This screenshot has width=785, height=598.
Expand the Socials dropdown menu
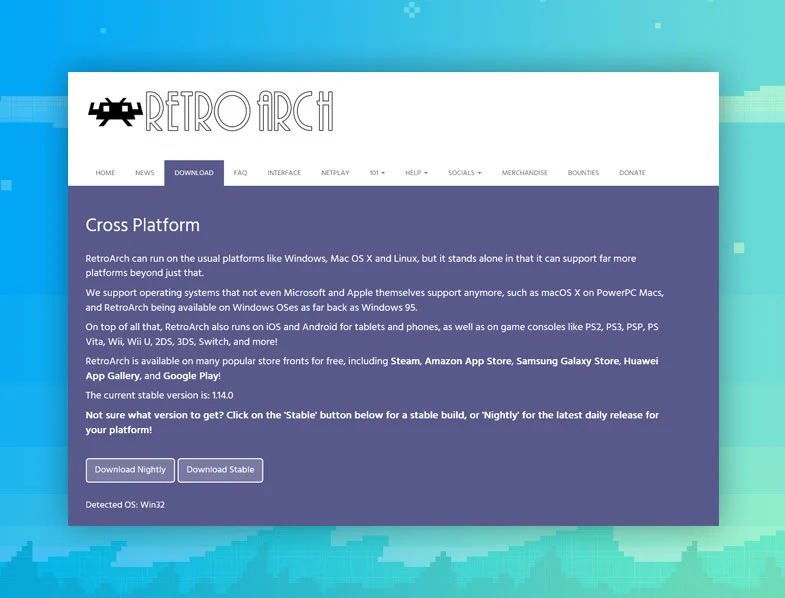(x=465, y=173)
